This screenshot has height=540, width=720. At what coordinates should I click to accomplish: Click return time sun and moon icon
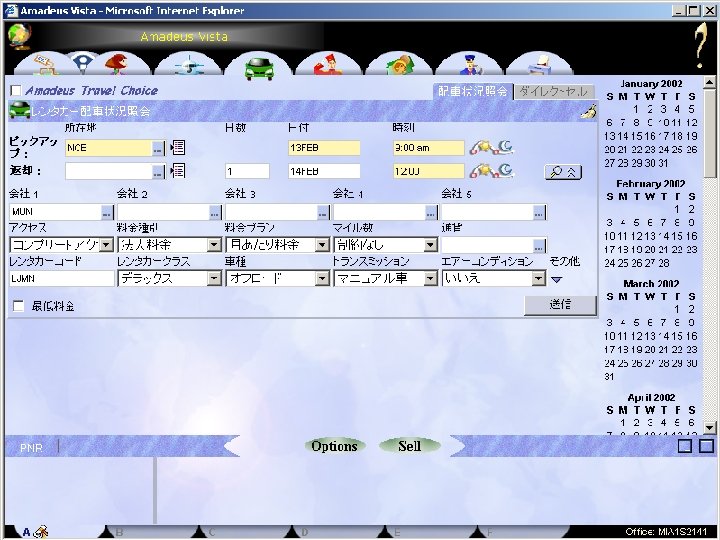pos(491,171)
